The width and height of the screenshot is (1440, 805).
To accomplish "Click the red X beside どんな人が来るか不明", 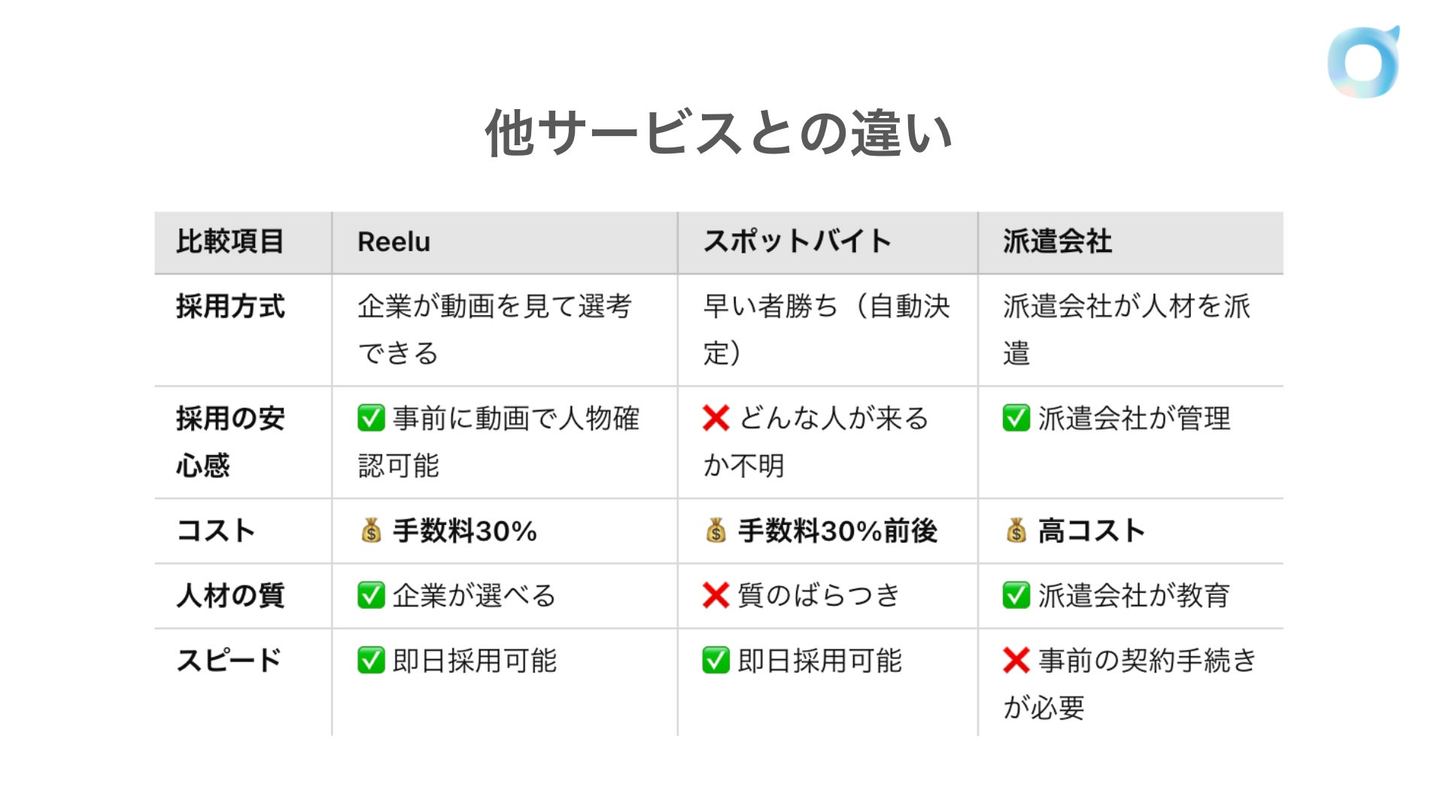I will pos(716,418).
